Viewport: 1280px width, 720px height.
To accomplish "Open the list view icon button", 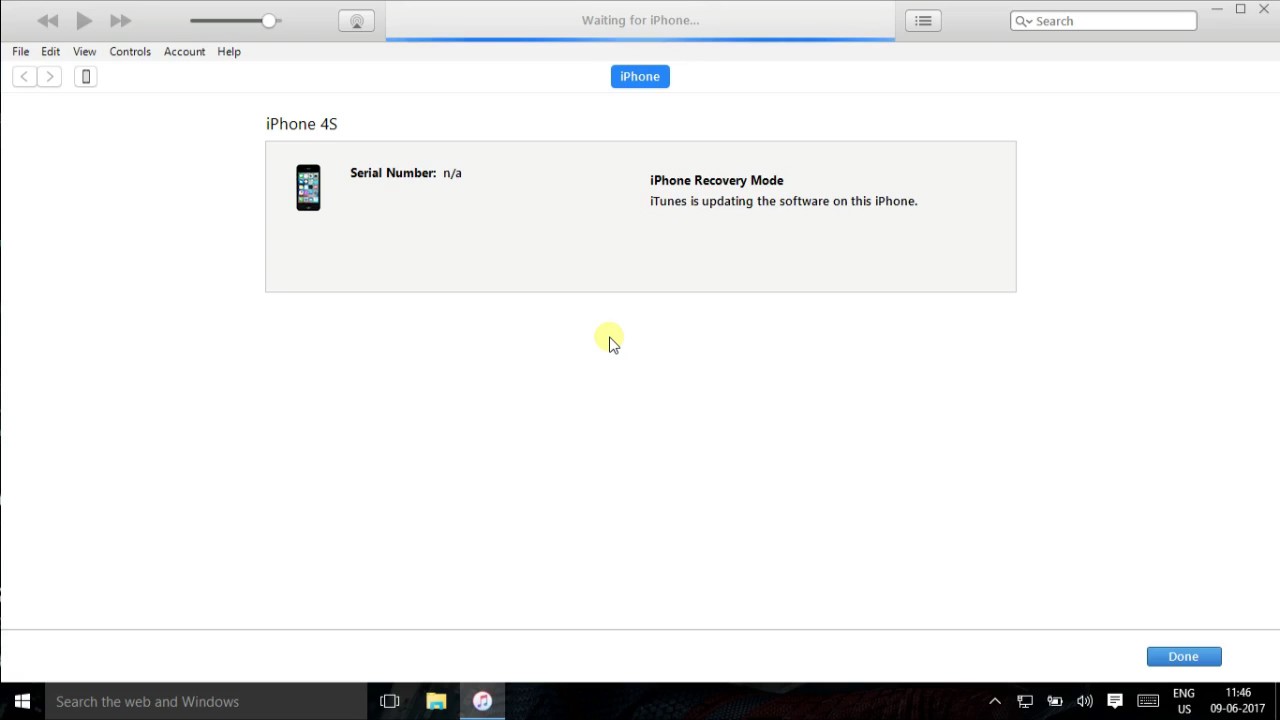I will [x=923, y=21].
